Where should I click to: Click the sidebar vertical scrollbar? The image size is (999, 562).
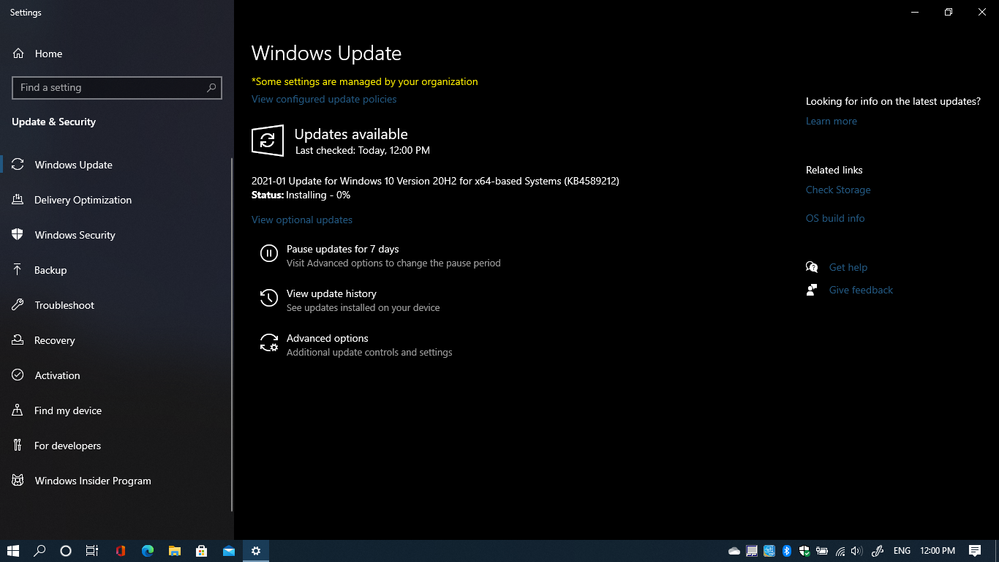[x=231, y=335]
